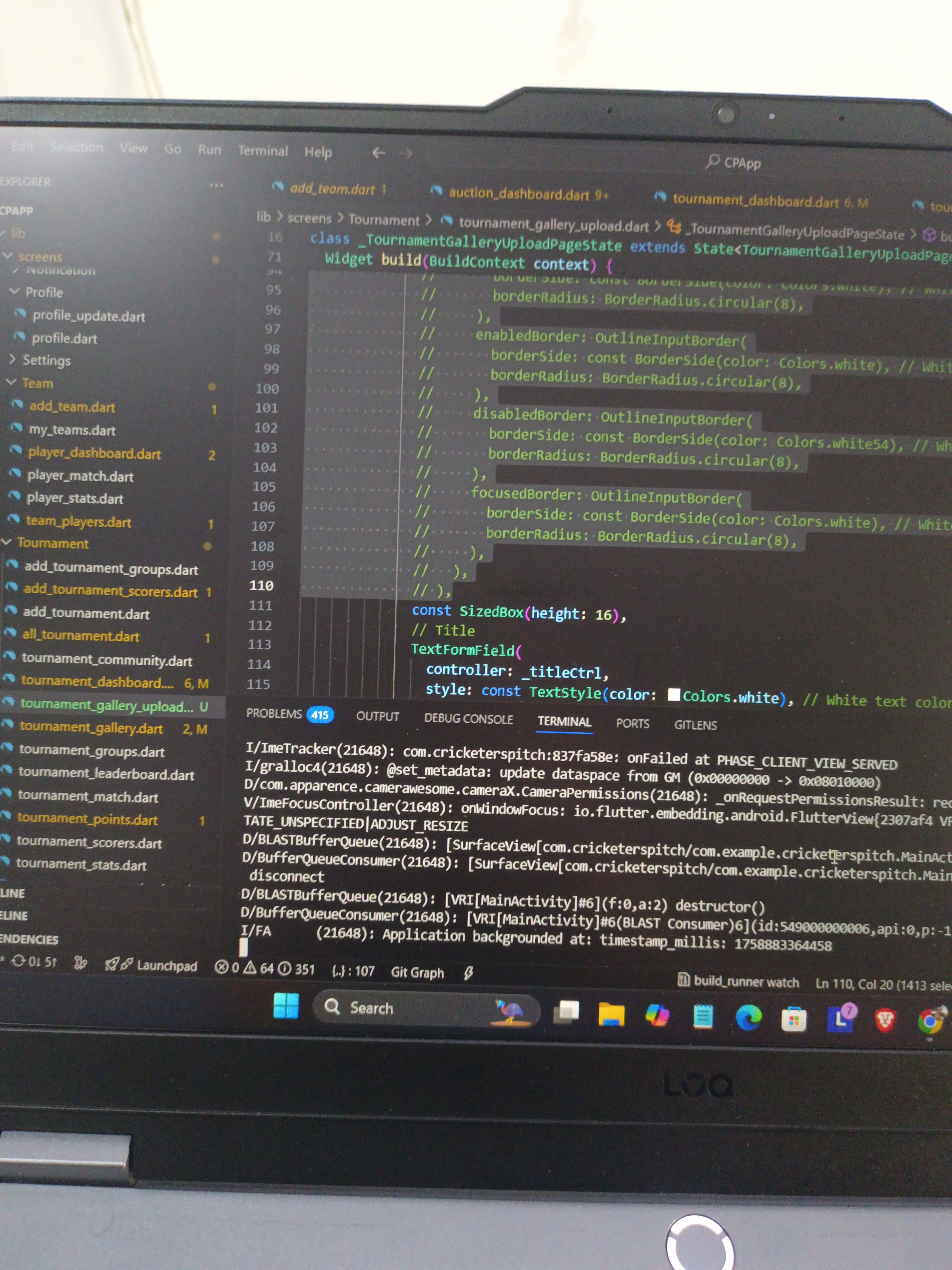Screen dimensions: 952x1270
Task: Open the Terminal menu
Action: pyautogui.click(x=263, y=151)
